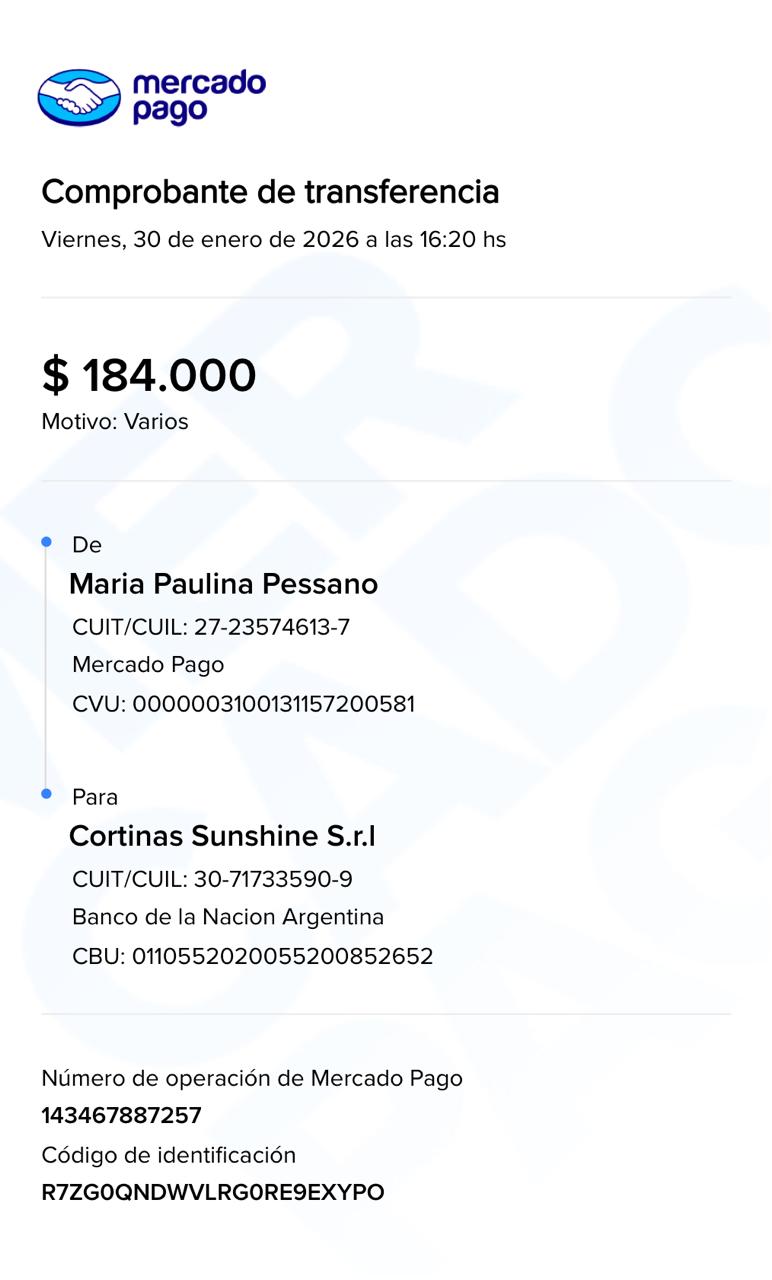Click "Banco de la Nacion Argentina" text
The height and width of the screenshot is (1280, 772).
[228, 917]
